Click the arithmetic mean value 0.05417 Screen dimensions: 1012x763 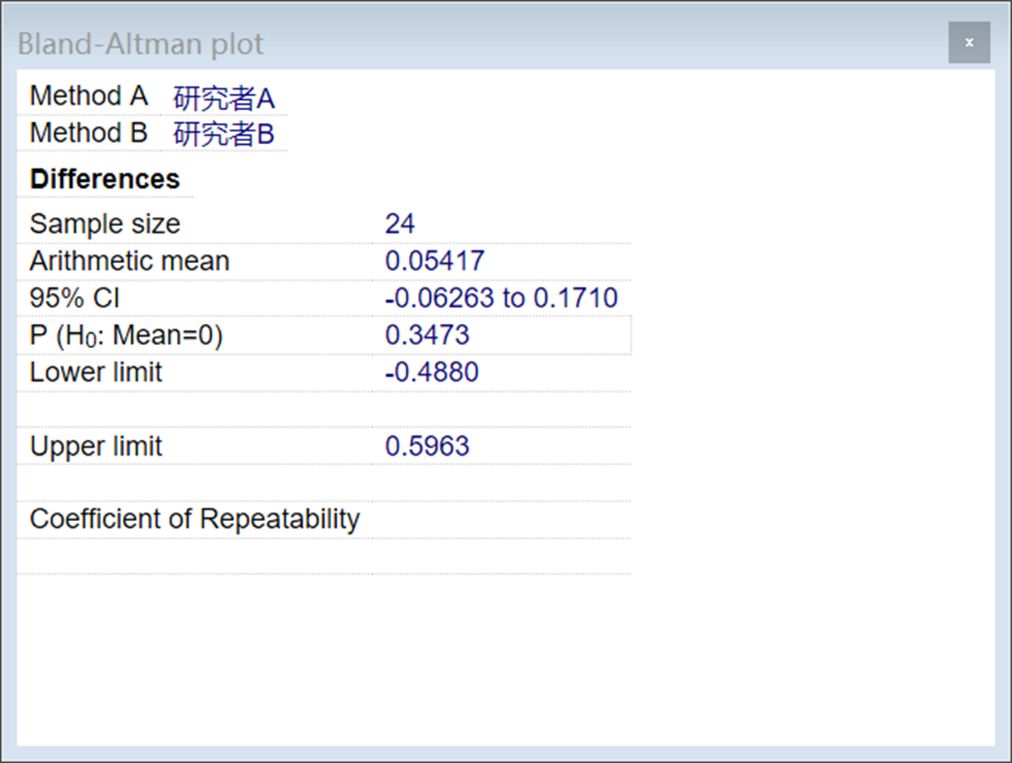click(435, 261)
